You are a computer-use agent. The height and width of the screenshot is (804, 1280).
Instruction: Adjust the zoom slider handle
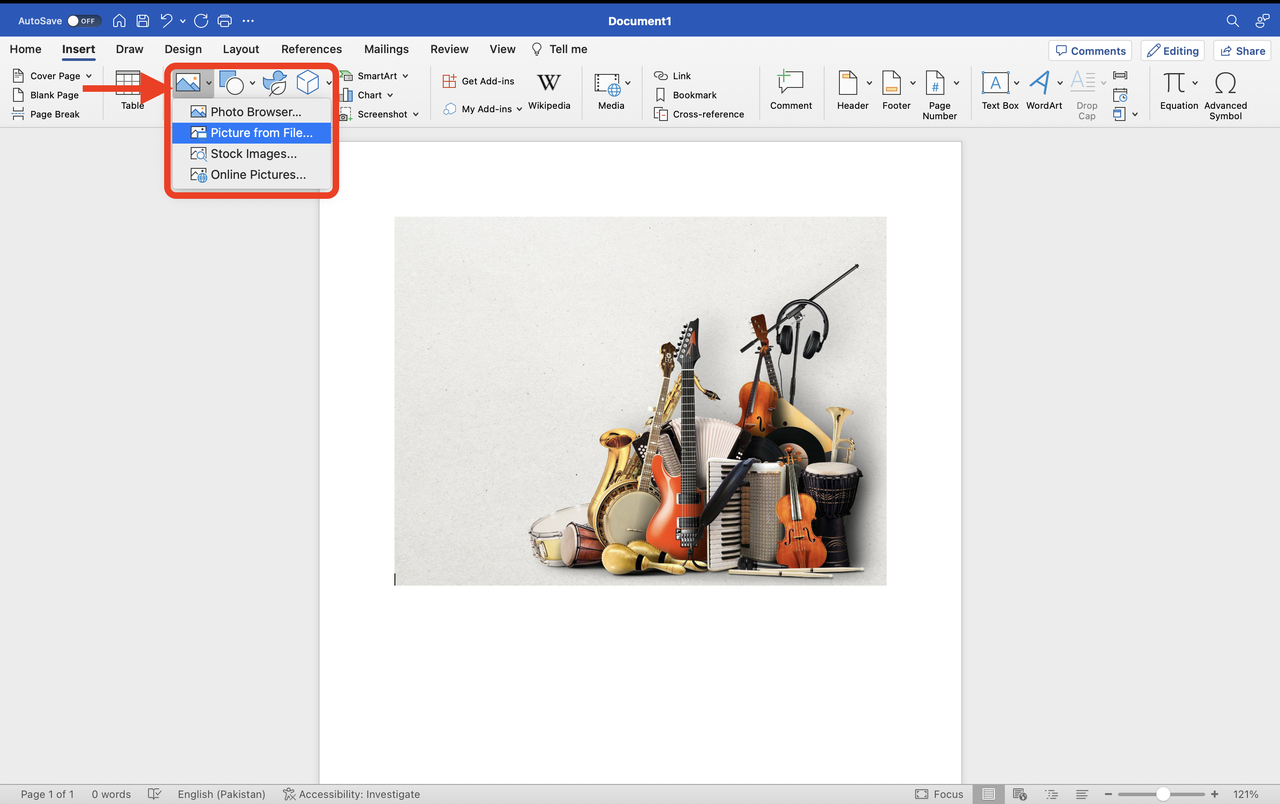(x=1162, y=794)
